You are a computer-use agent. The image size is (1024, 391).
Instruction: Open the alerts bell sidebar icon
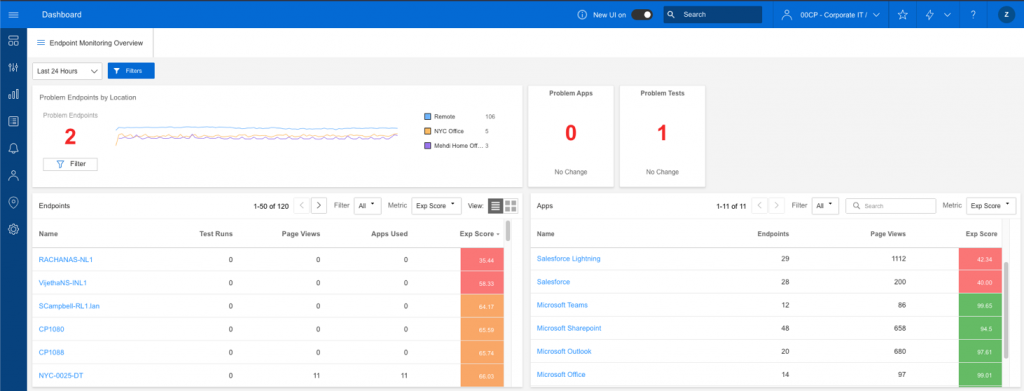(13, 148)
